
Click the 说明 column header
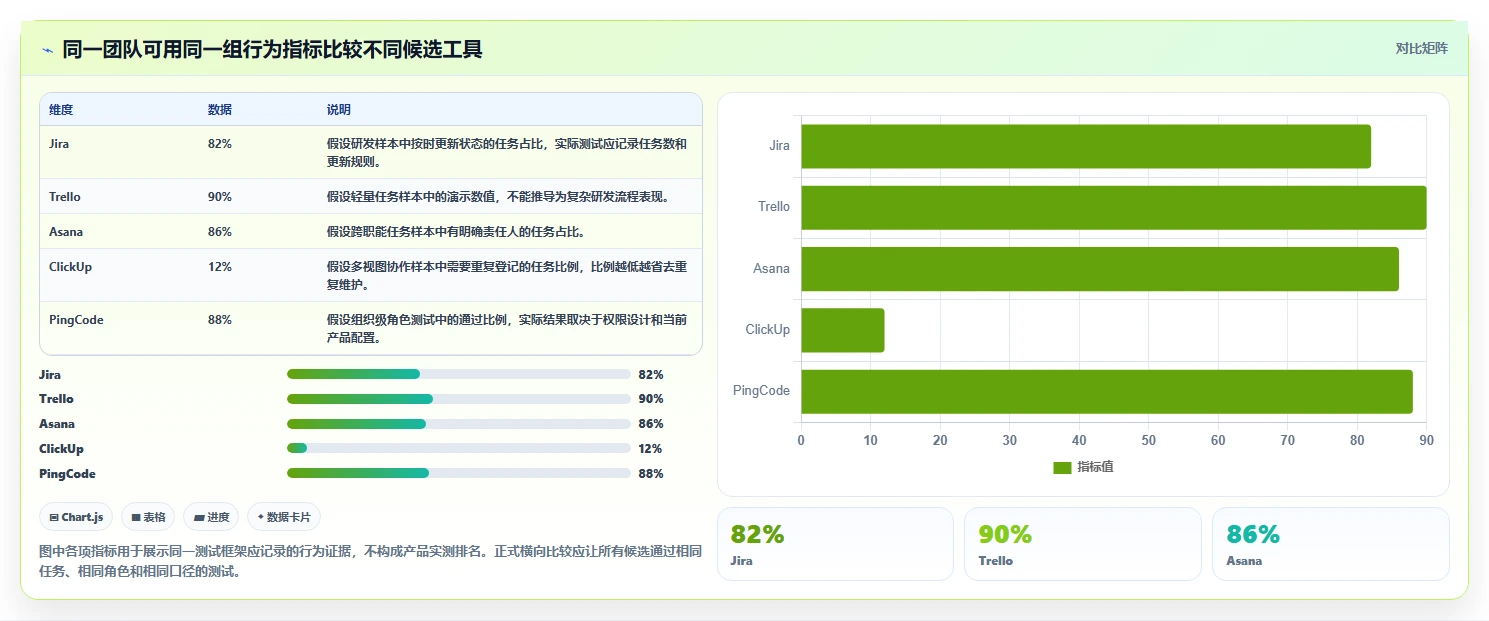tap(339, 110)
